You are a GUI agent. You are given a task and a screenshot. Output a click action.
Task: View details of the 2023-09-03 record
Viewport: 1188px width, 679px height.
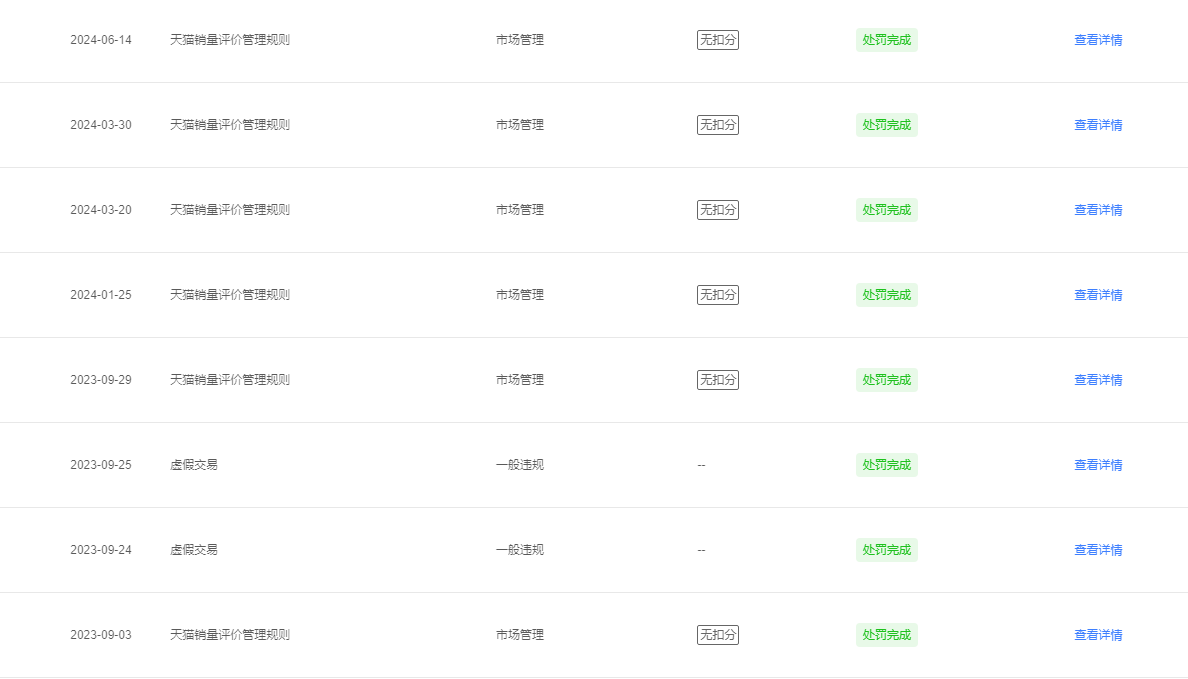[x=1098, y=634]
